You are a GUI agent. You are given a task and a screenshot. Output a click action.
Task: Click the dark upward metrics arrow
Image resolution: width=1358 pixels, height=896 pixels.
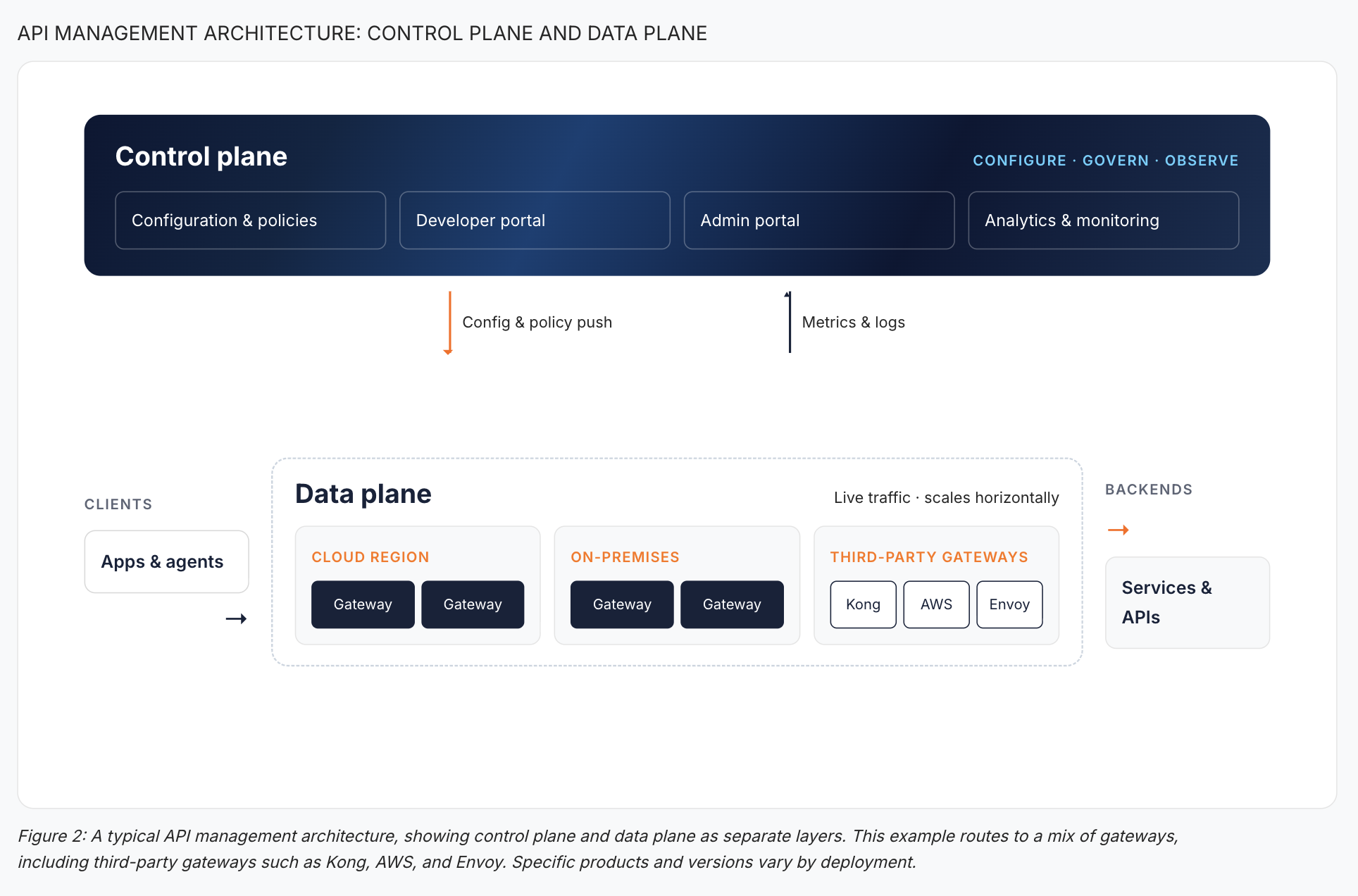click(x=789, y=322)
